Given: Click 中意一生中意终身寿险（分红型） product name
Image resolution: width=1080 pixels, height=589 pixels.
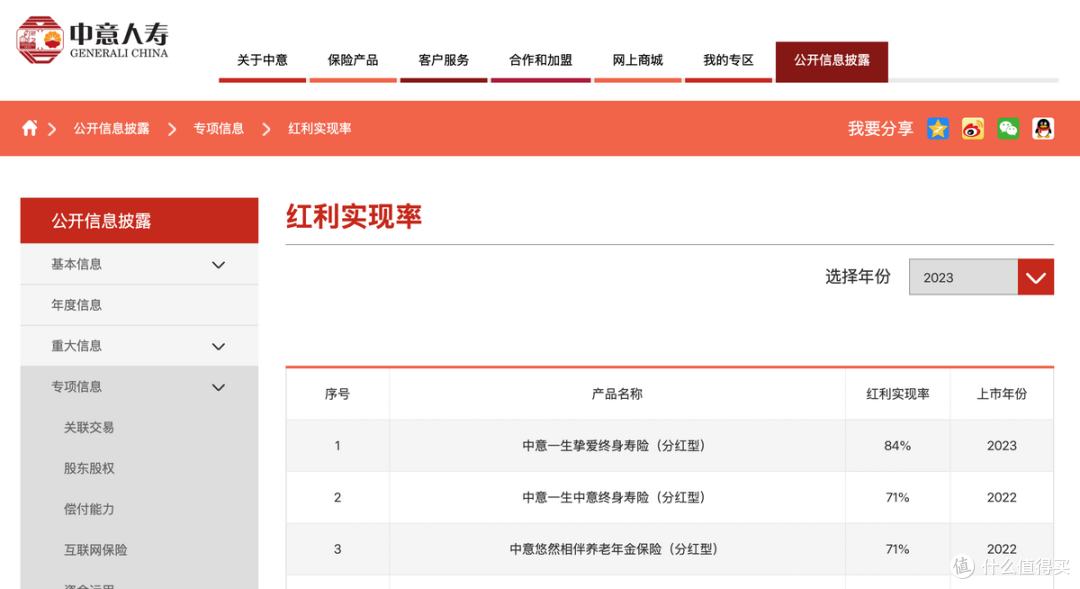Looking at the screenshot, I should click(616, 497).
